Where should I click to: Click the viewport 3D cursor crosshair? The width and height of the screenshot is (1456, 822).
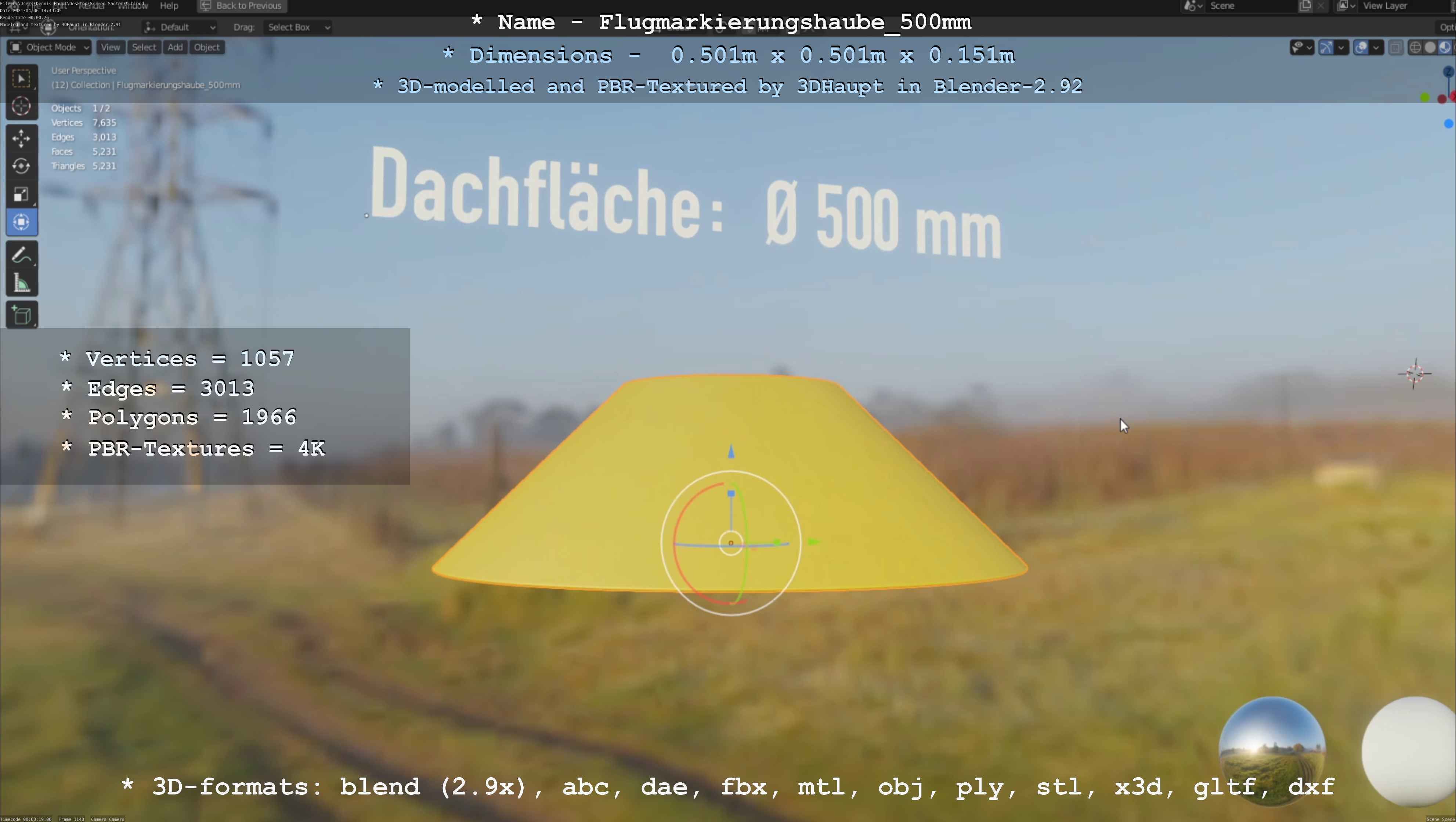(1414, 373)
